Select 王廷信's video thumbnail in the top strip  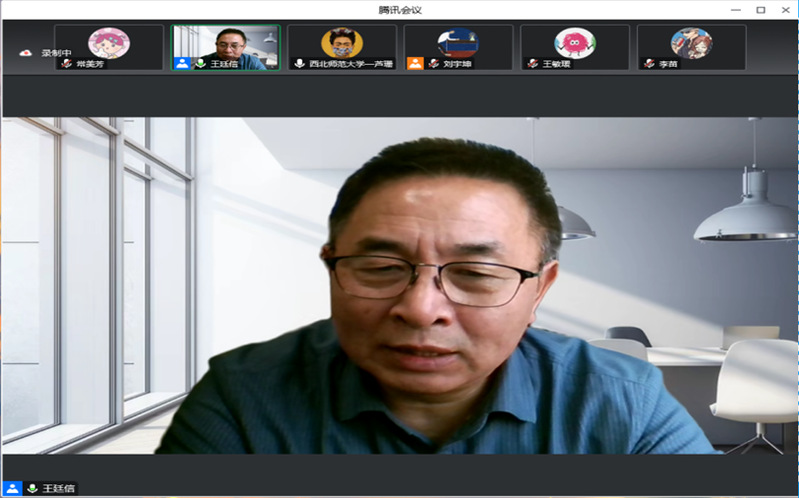tap(225, 46)
